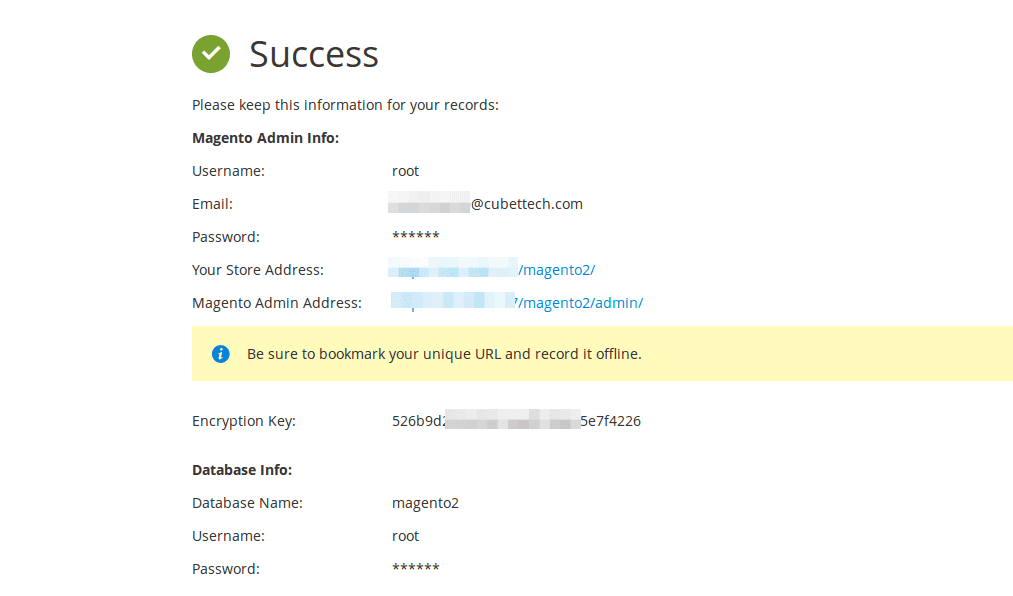Click the 'Magento Admin Info:' heading
Screen dimensions: 1013x596
click(266, 138)
